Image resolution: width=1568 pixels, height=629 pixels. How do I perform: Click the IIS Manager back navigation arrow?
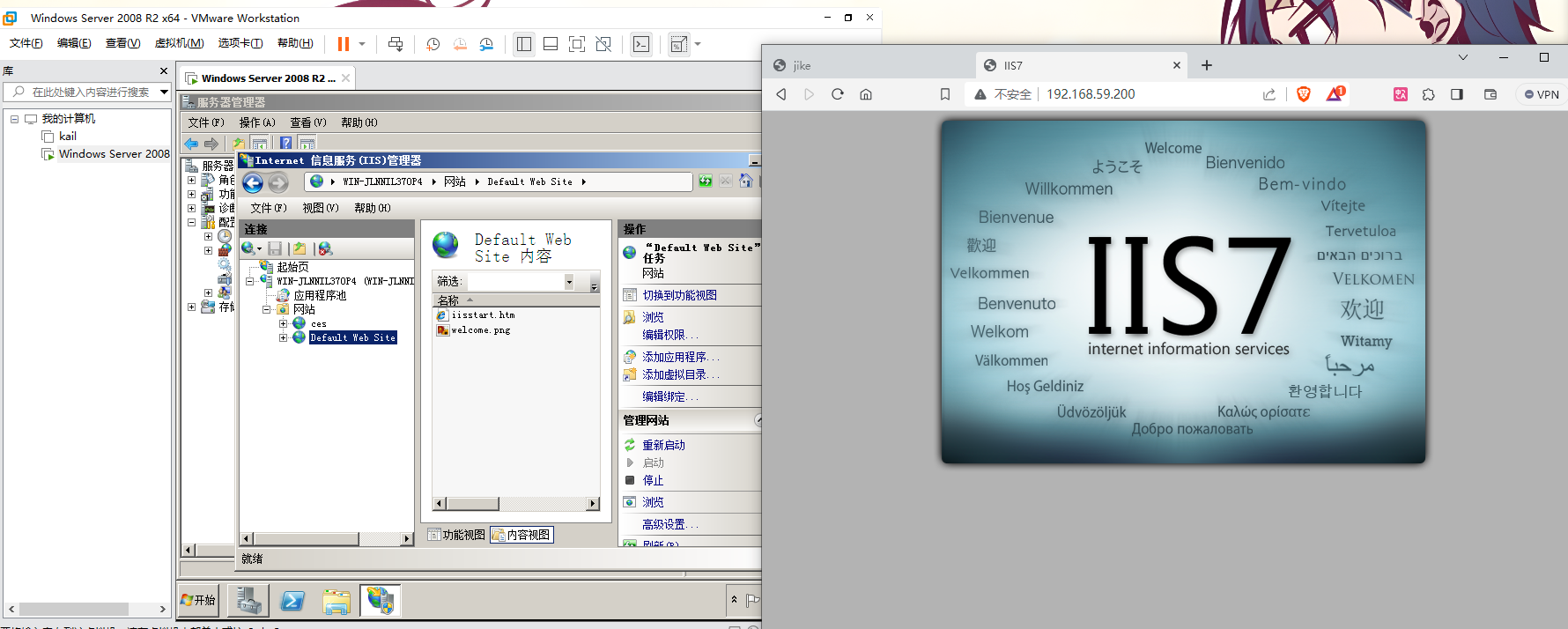point(253,182)
